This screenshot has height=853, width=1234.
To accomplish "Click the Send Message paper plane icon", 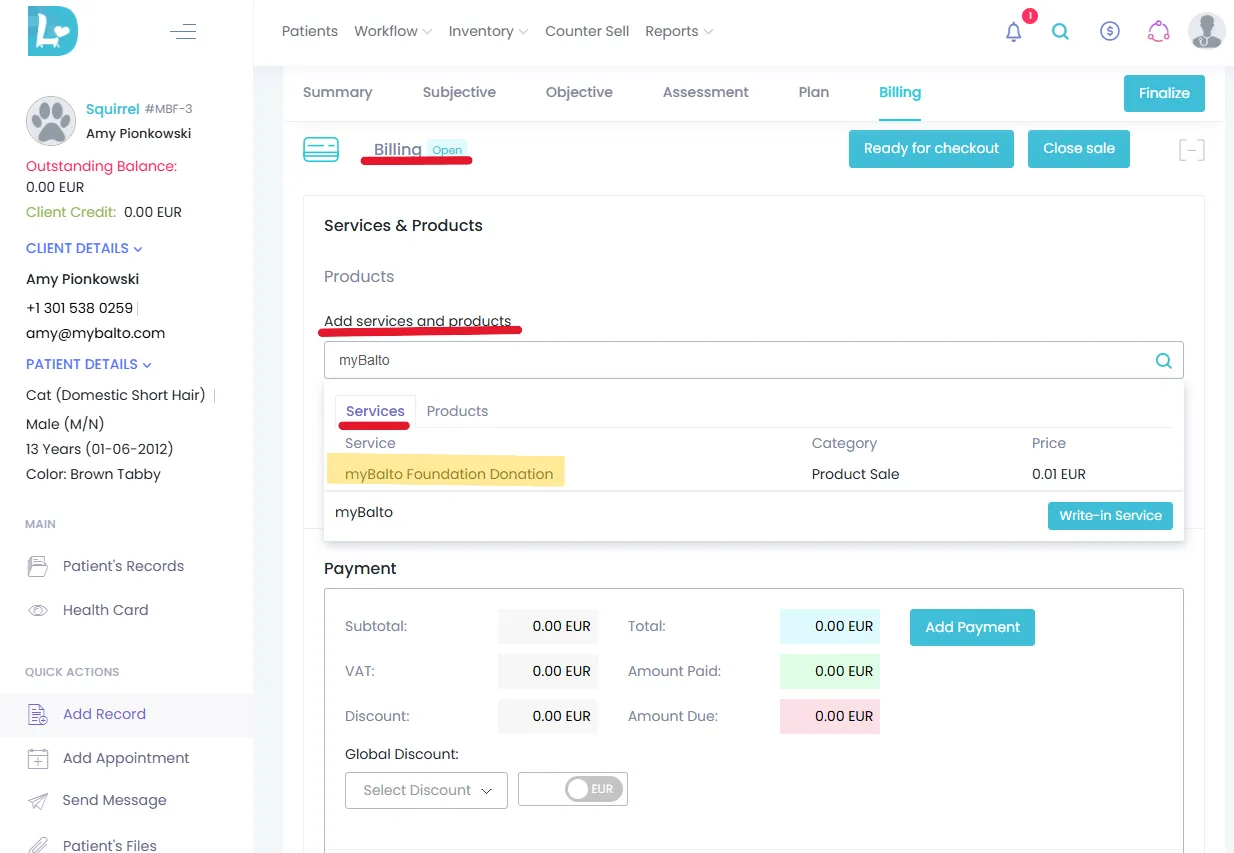I will click(x=38, y=801).
